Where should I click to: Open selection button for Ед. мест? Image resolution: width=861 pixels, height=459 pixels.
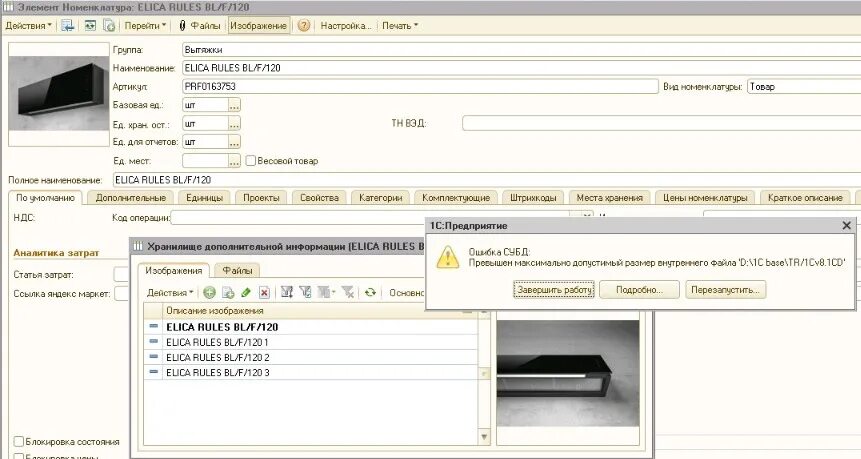tap(234, 161)
